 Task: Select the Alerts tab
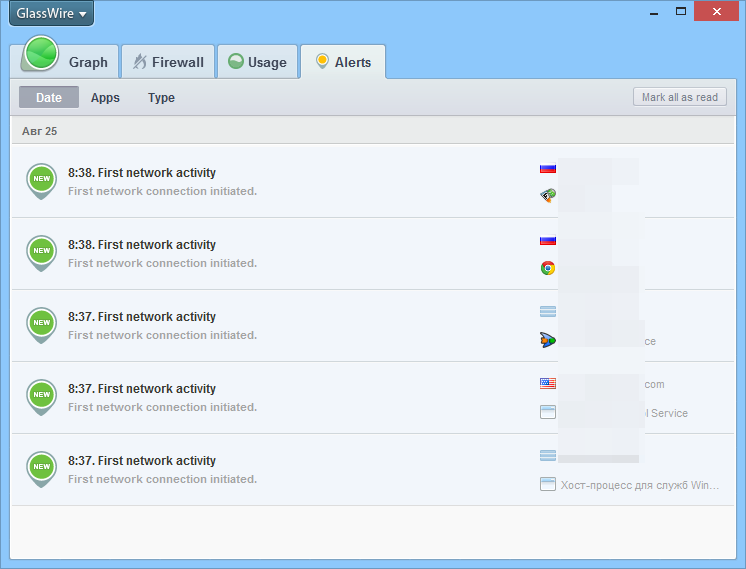click(x=343, y=62)
